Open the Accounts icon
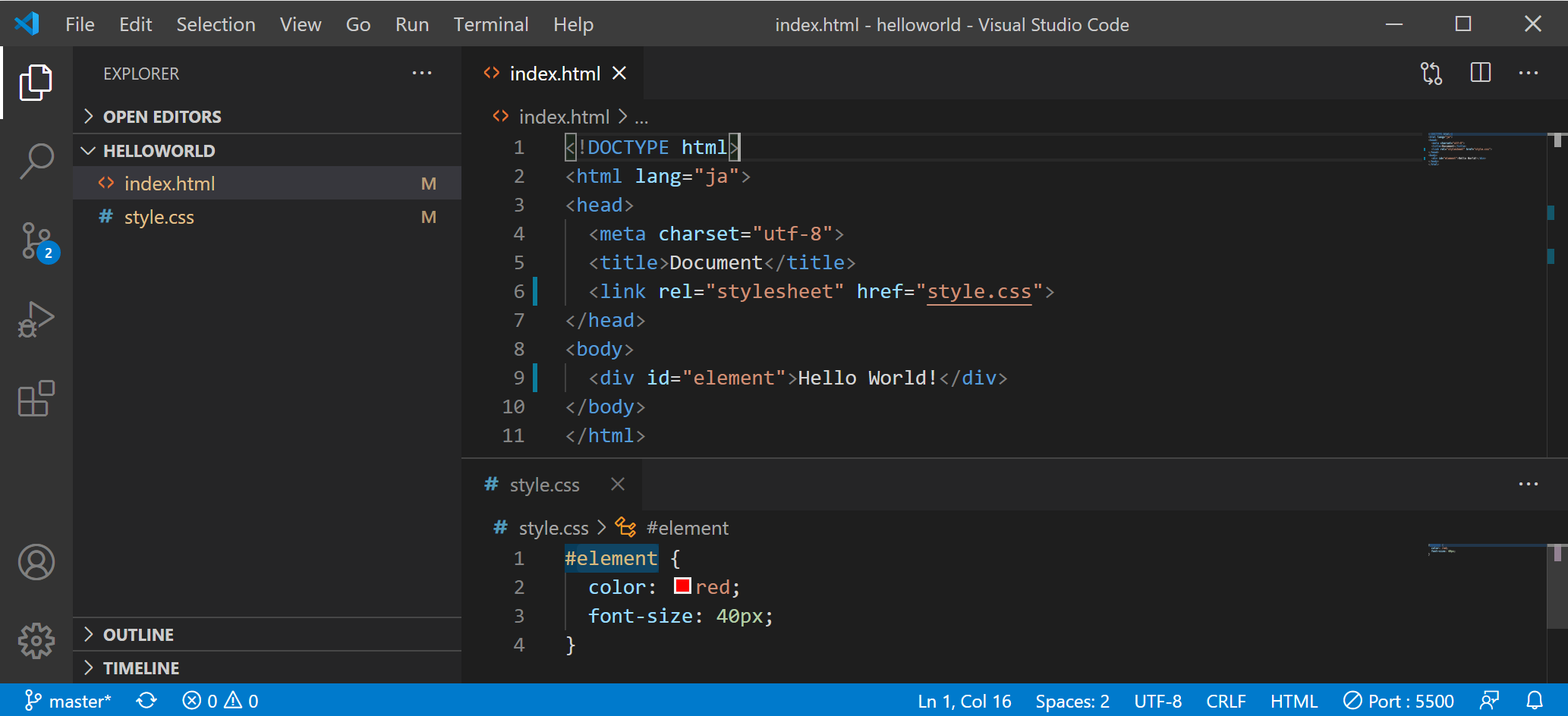Image resolution: width=1568 pixels, height=716 pixels. [36, 562]
